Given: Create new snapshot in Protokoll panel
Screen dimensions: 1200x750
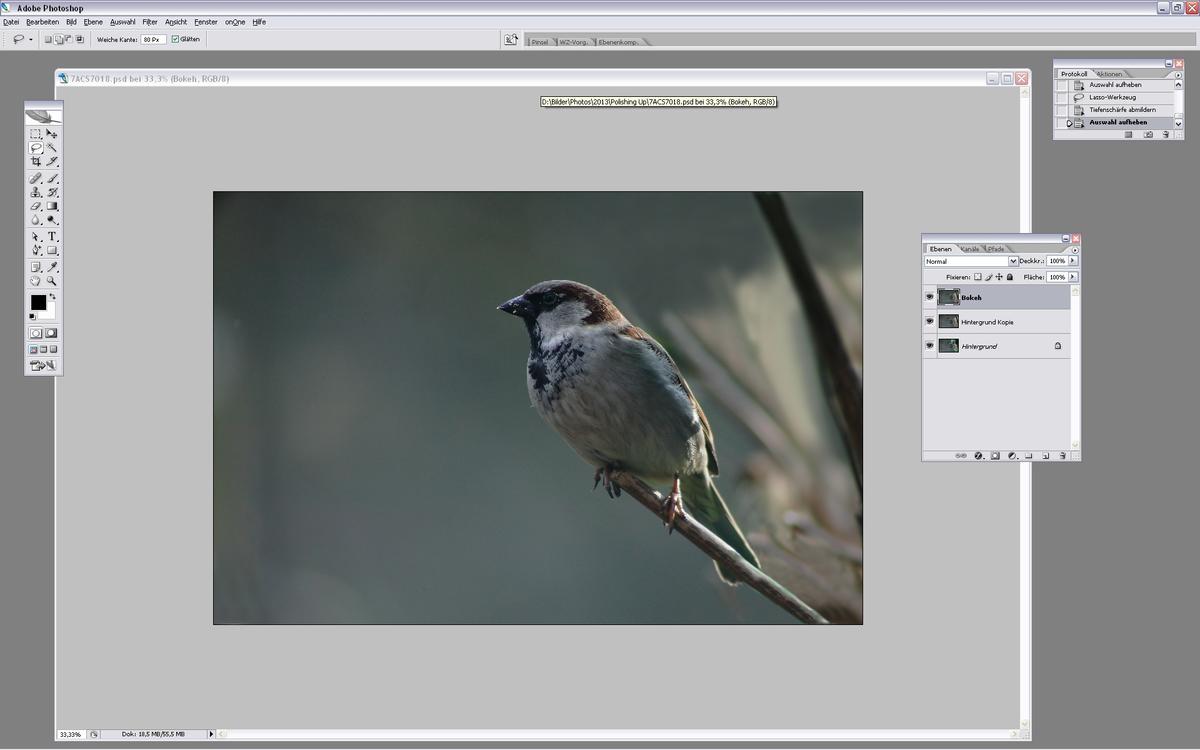Looking at the screenshot, I should [1148, 135].
